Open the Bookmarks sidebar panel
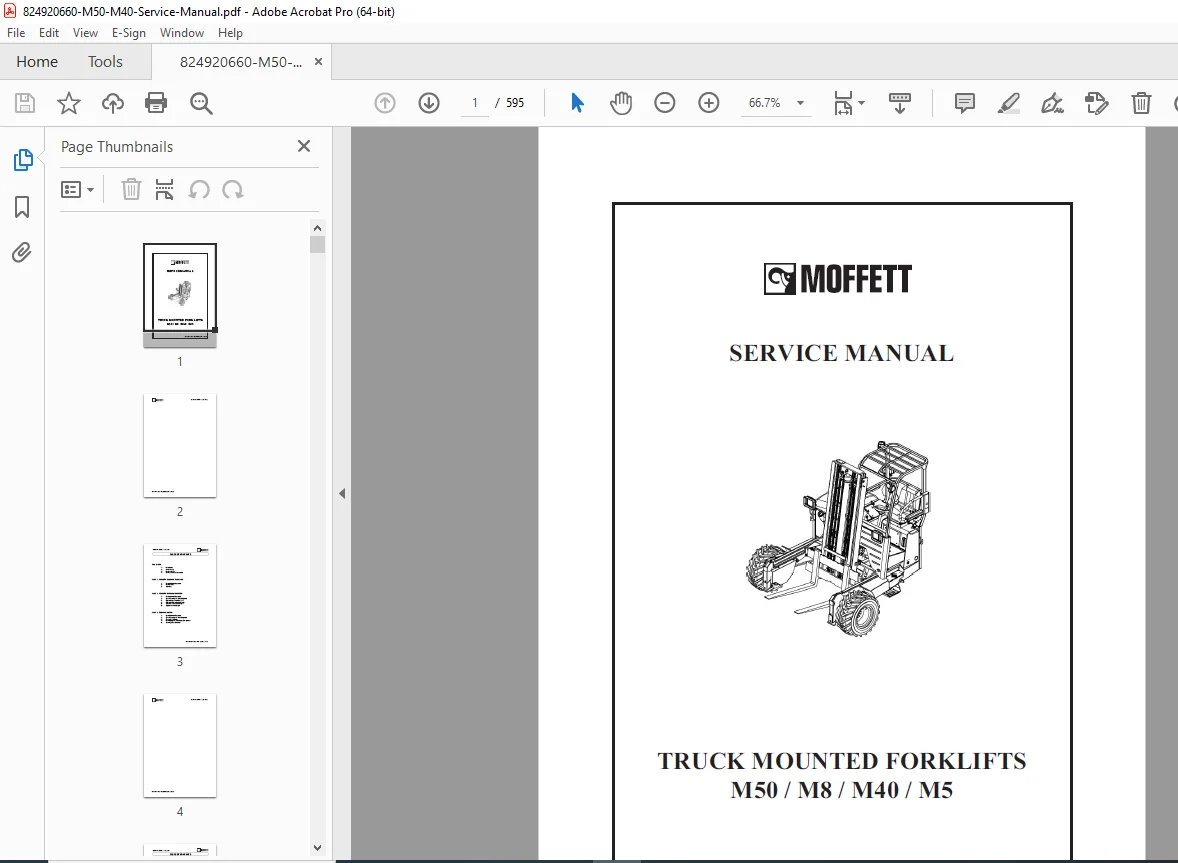 click(22, 207)
